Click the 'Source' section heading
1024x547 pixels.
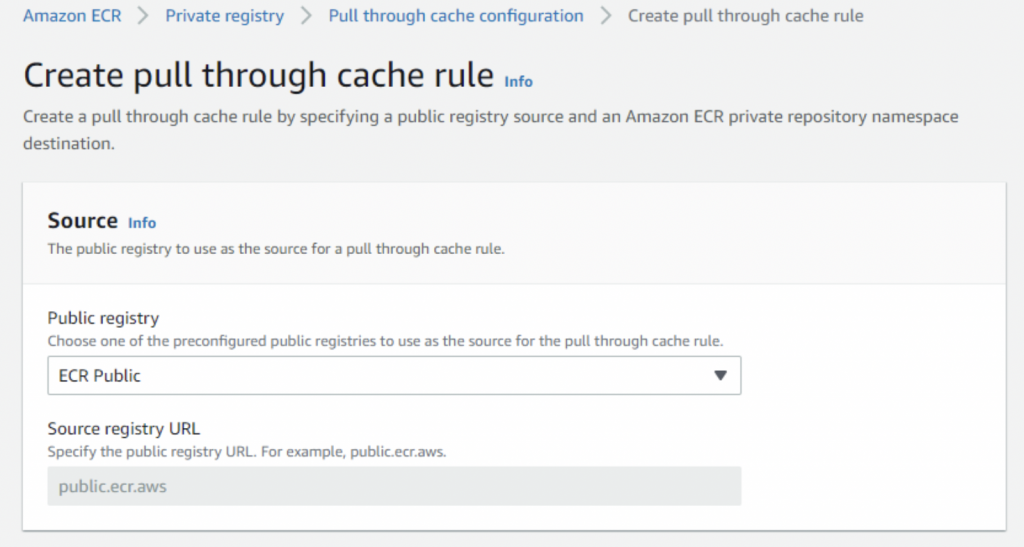click(82, 221)
